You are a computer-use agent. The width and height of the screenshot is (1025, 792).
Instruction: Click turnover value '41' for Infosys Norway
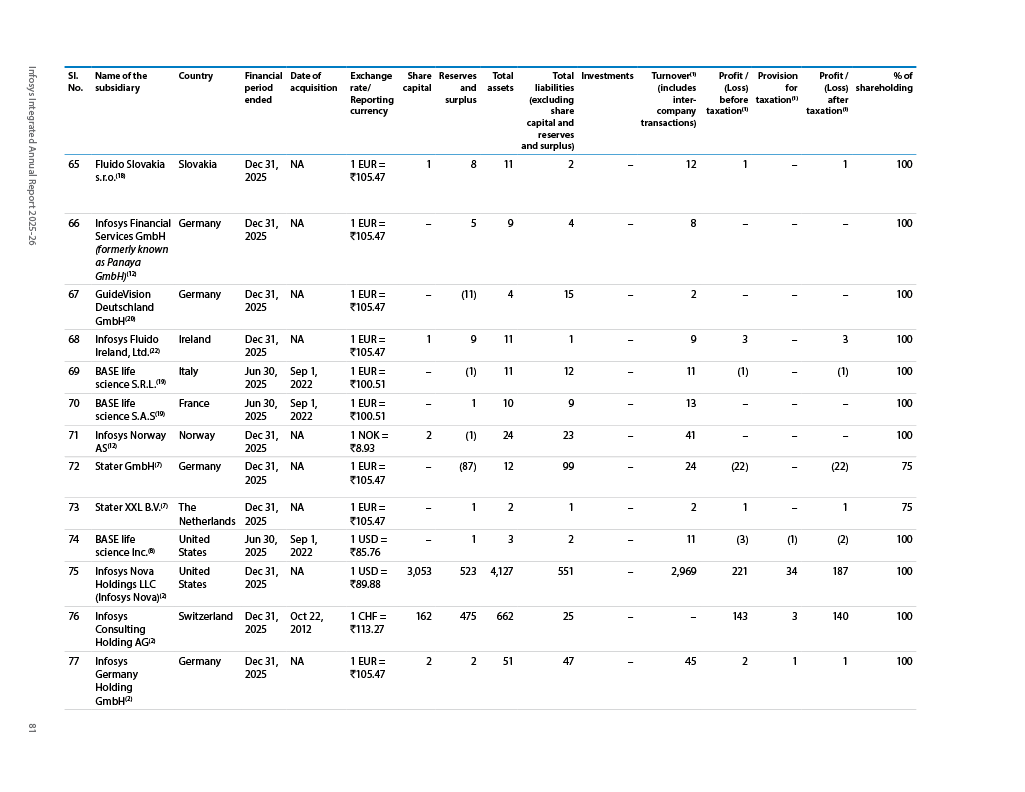(690, 435)
